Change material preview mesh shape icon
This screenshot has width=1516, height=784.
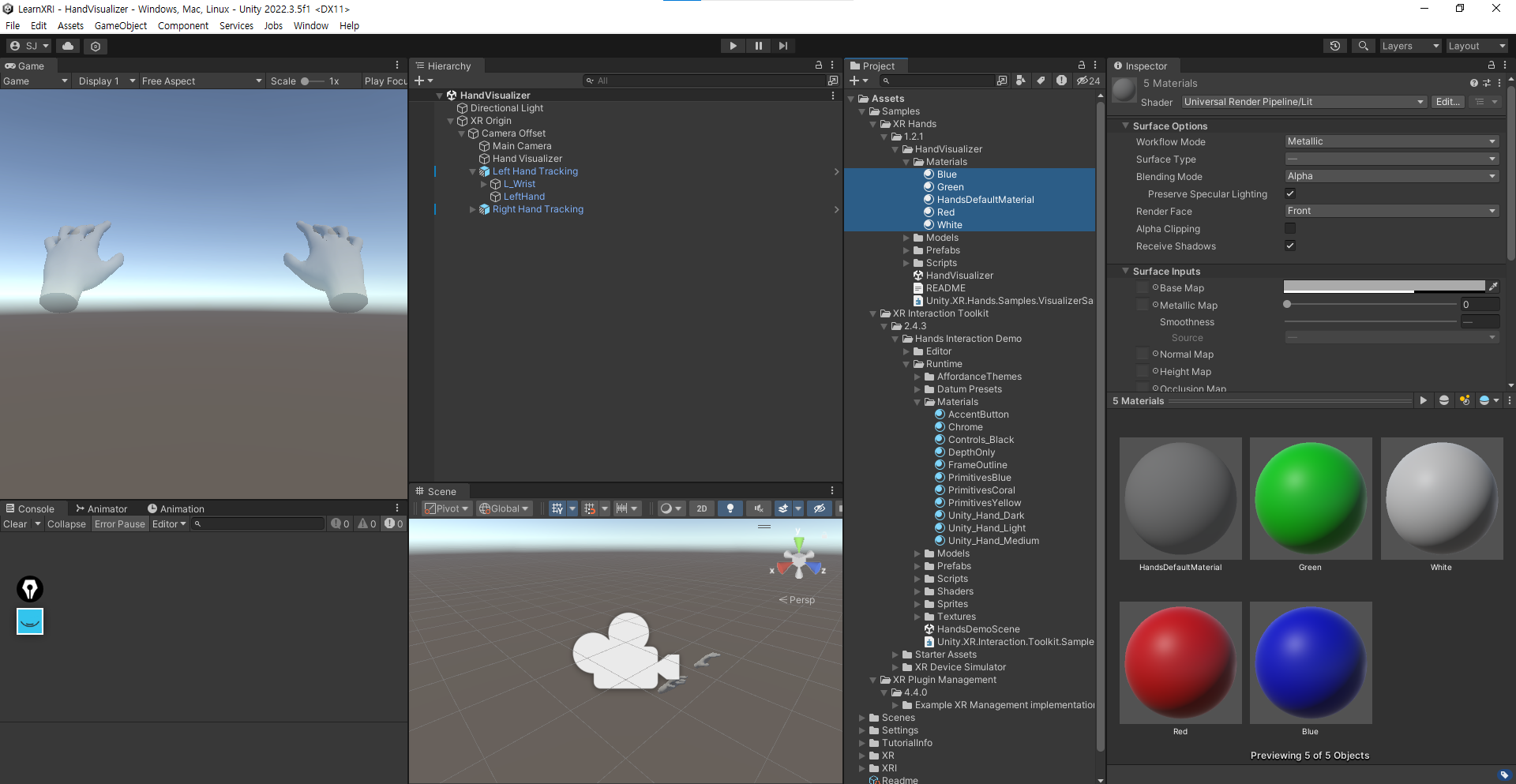1444,400
